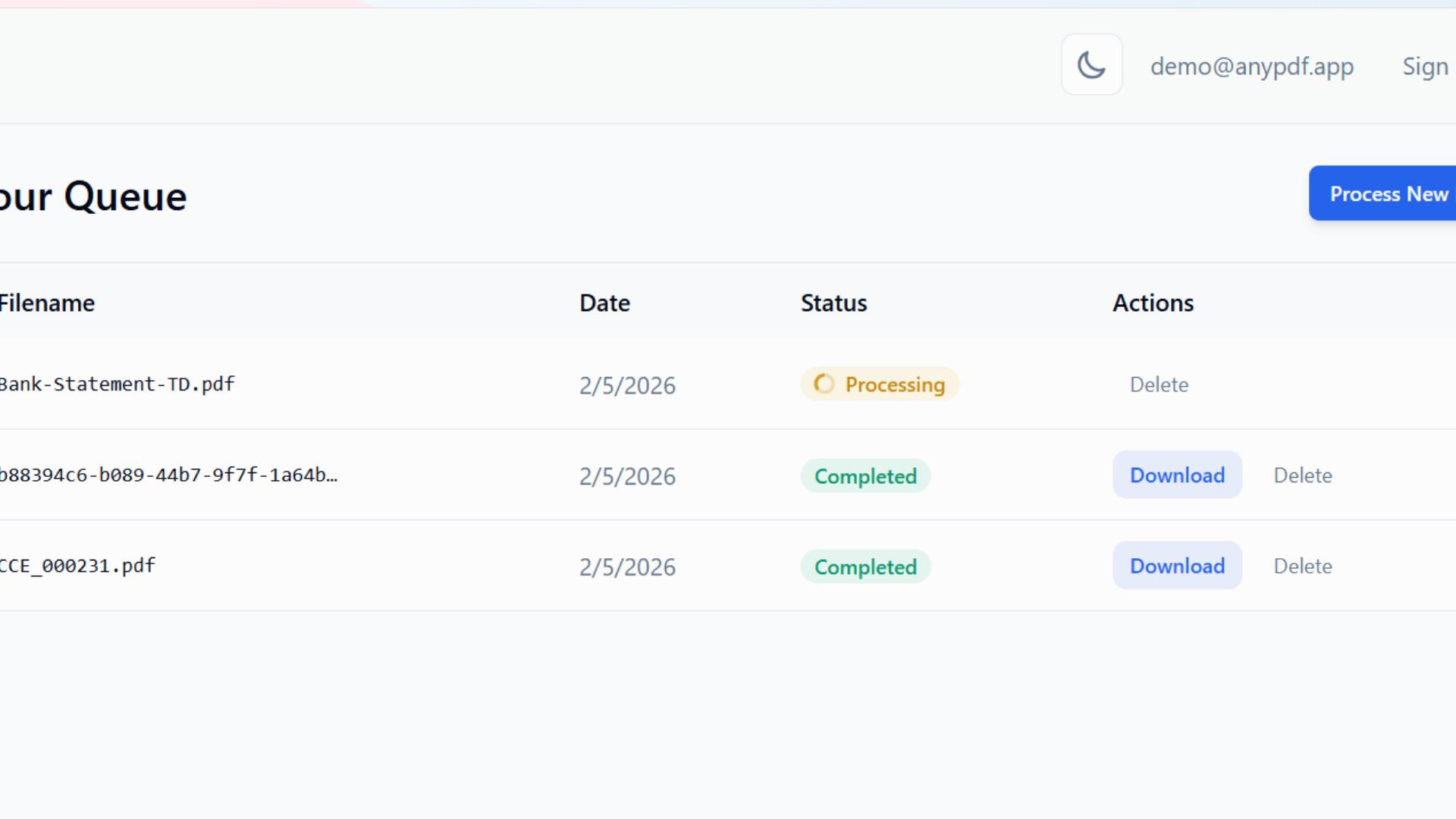Delete the Bank-Statement-TD.pdf file
The image size is (1456, 819).
(1159, 384)
